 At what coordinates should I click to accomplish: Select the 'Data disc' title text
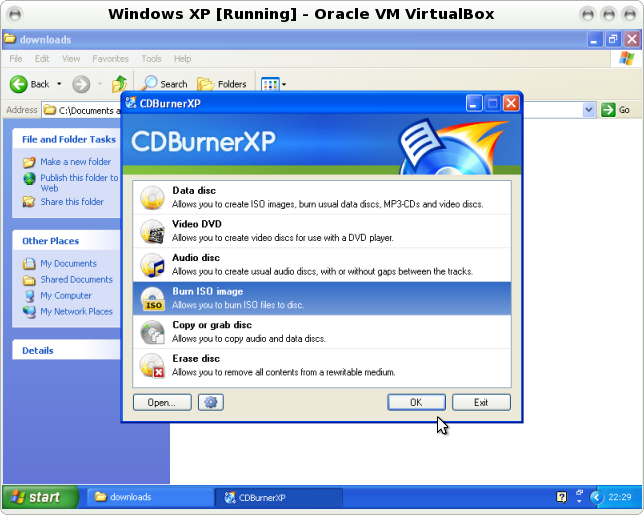194,191
